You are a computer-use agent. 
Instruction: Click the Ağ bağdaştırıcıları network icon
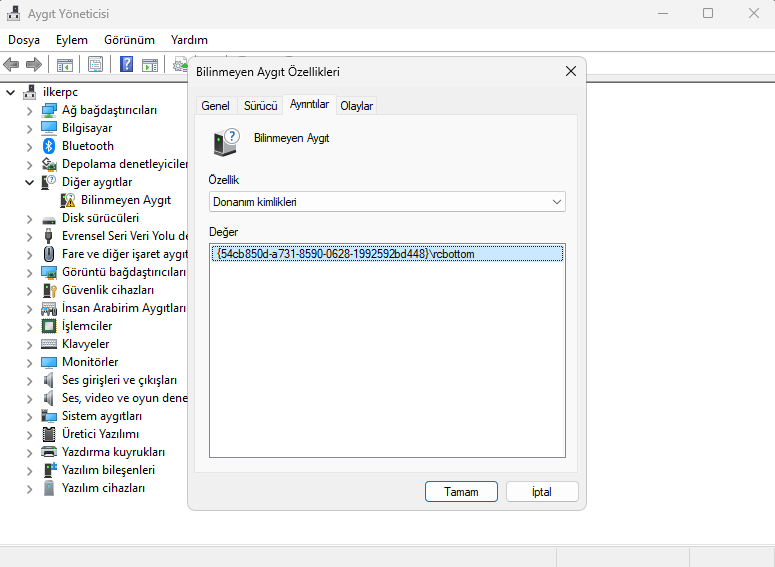[49, 110]
